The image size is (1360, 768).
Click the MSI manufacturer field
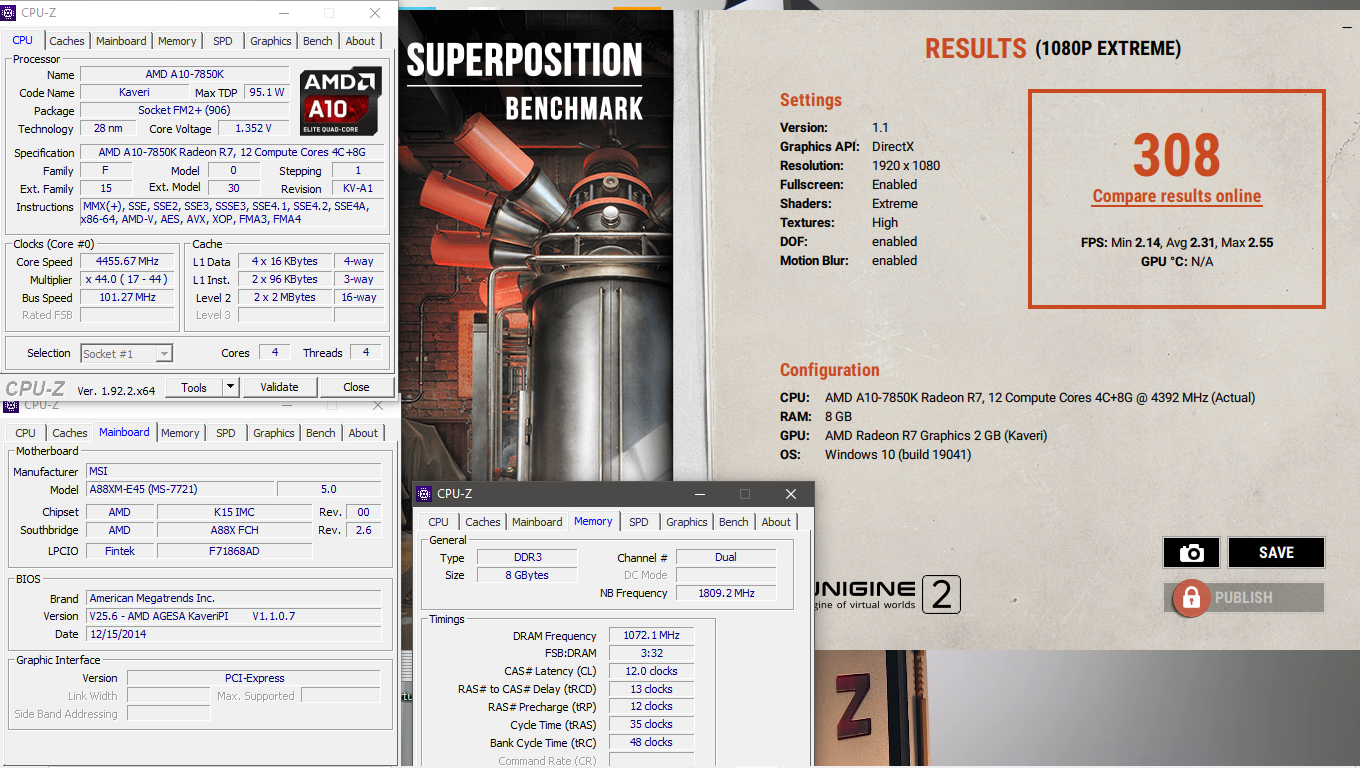point(234,472)
